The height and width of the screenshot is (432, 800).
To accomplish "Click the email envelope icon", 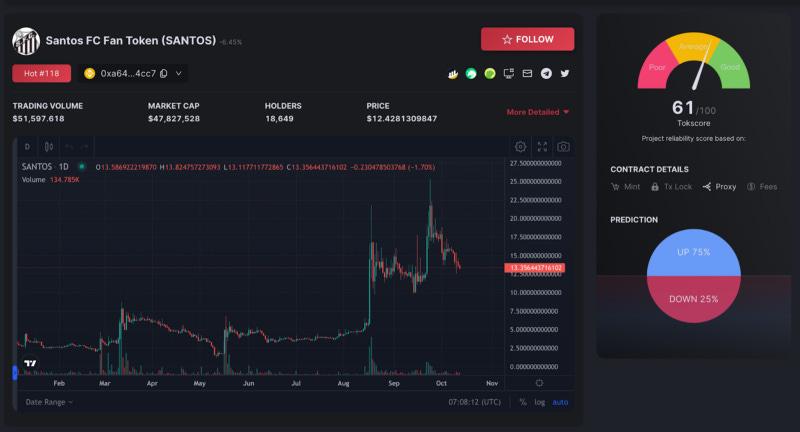I will pyautogui.click(x=527, y=73).
